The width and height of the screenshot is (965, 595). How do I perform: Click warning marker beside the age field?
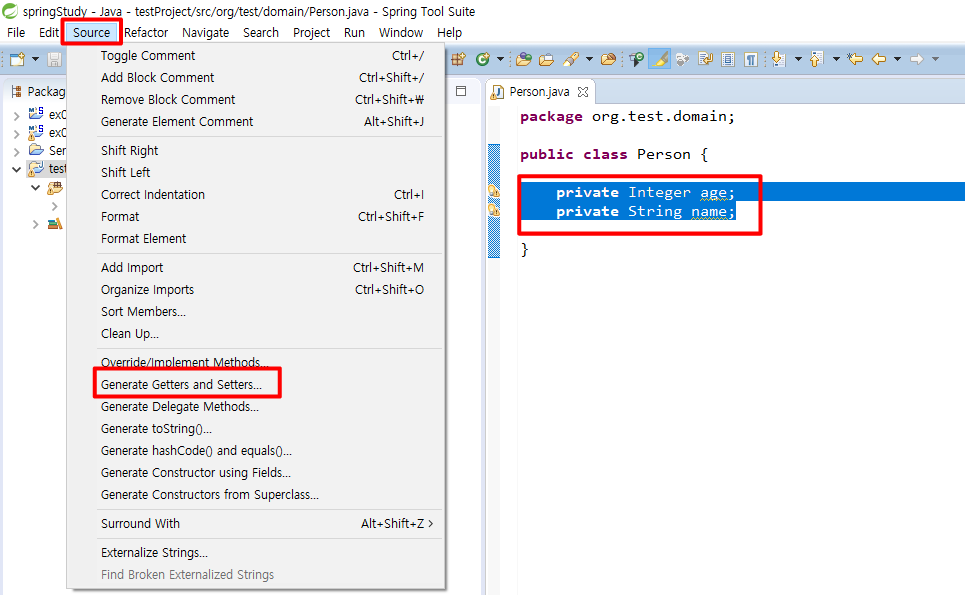tap(494, 191)
